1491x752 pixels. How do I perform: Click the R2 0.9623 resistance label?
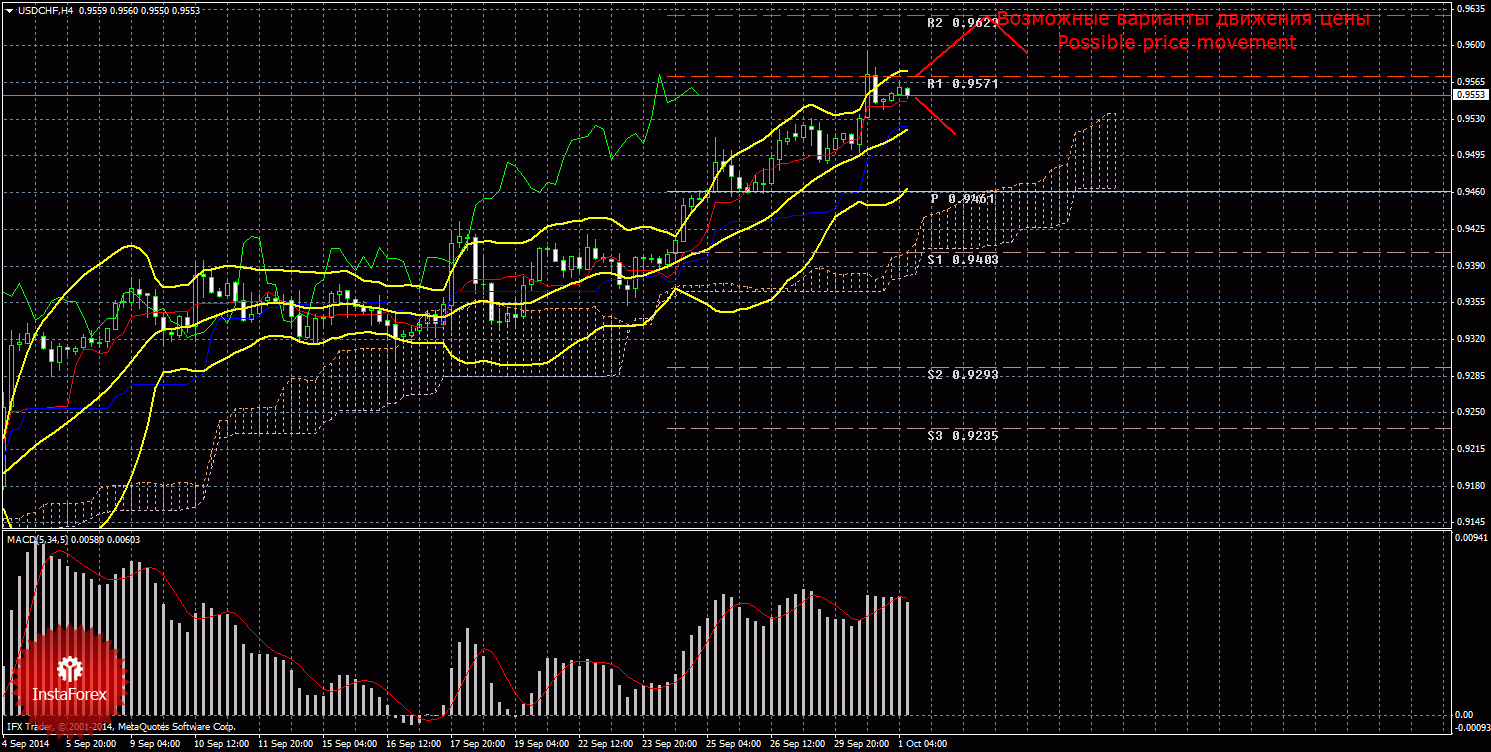[x=962, y=22]
